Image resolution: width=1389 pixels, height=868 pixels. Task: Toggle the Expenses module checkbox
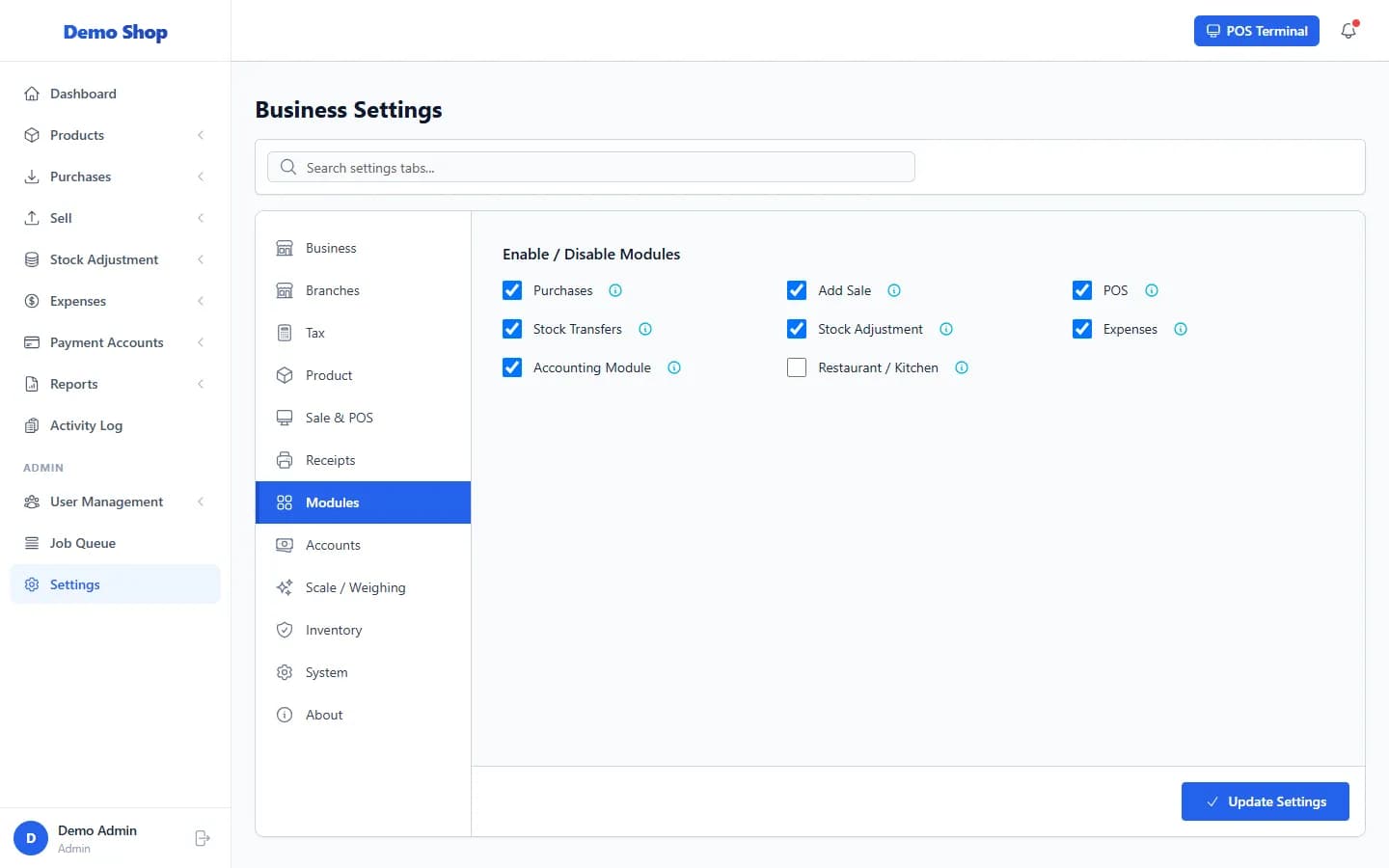(x=1082, y=329)
